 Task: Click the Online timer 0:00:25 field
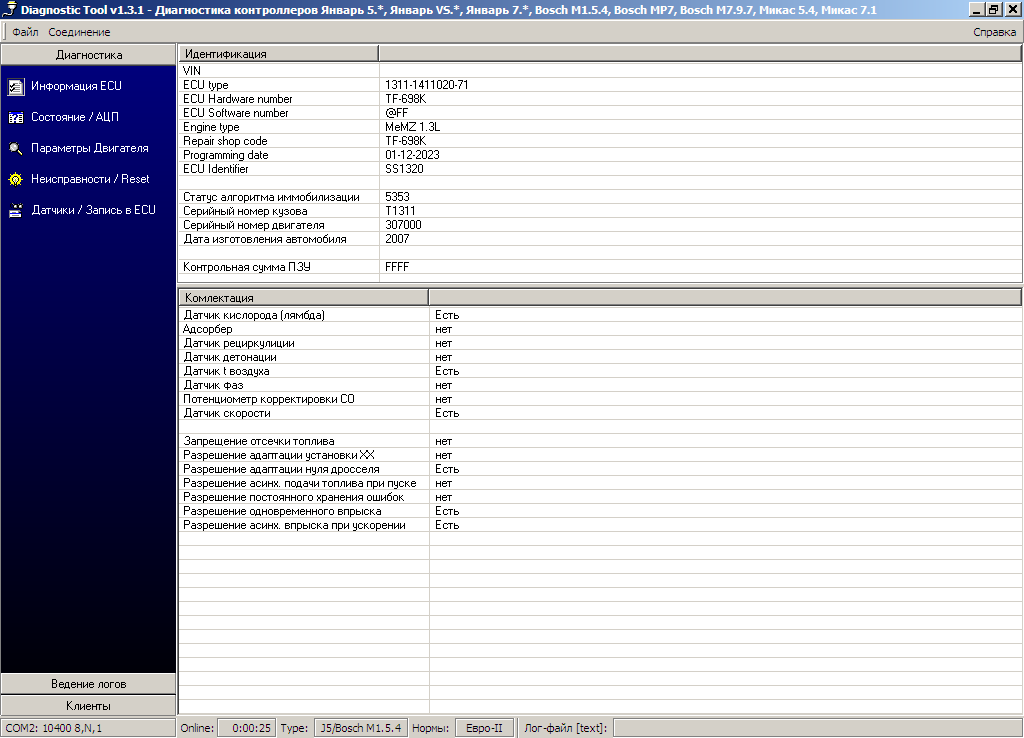247,728
